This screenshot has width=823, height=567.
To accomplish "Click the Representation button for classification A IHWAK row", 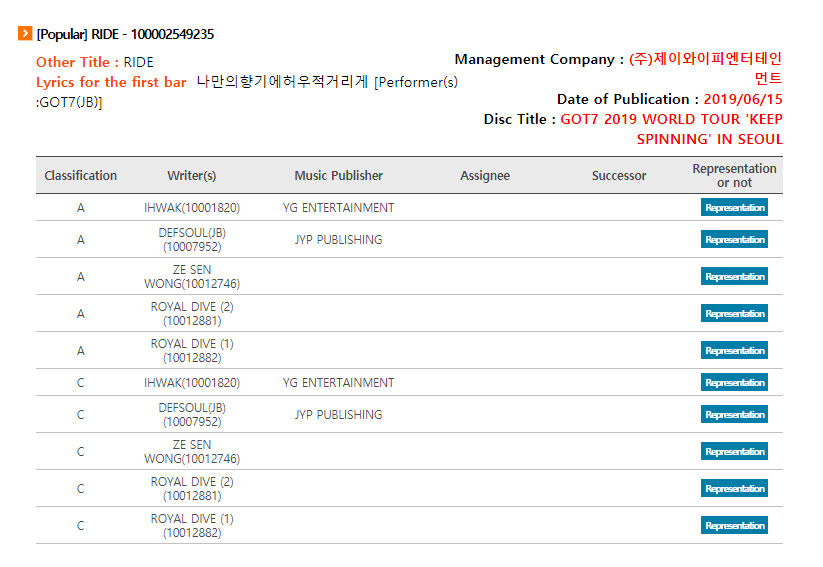I will coord(734,207).
